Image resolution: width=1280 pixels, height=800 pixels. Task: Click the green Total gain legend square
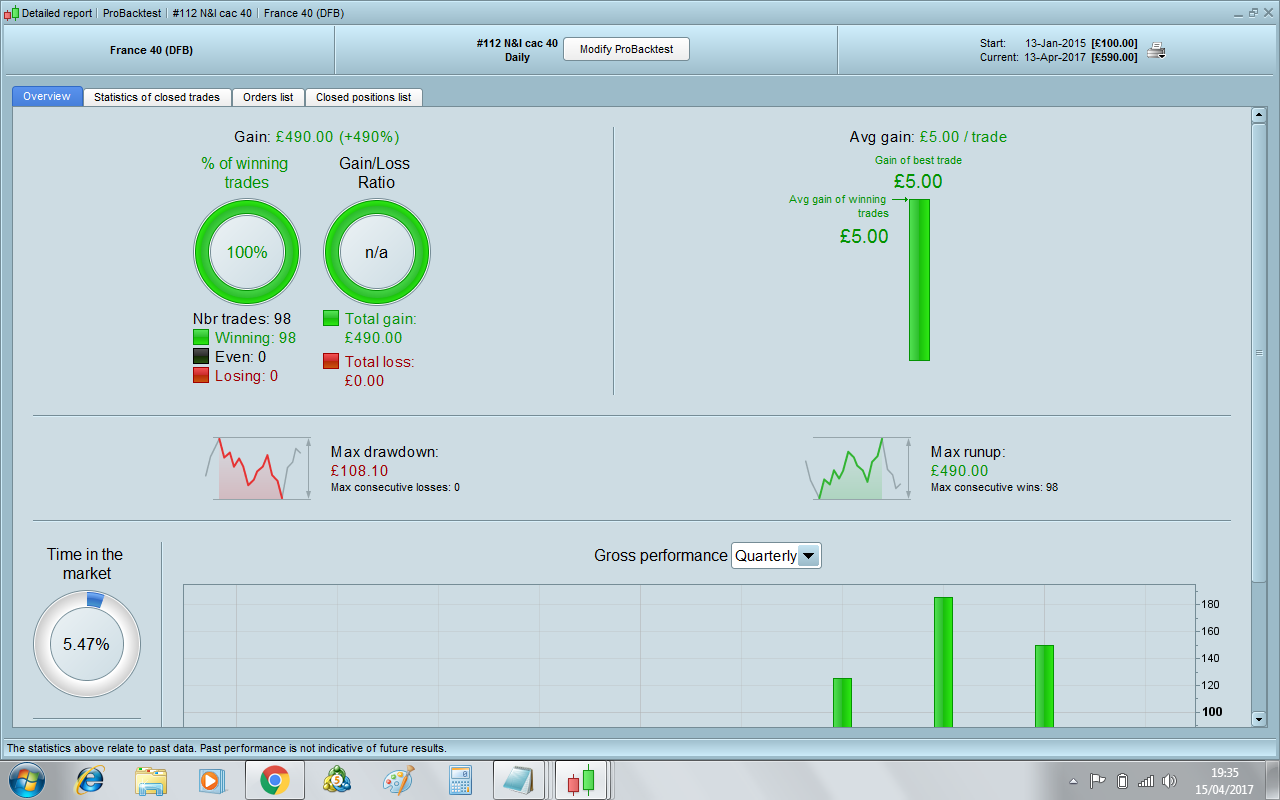click(331, 318)
